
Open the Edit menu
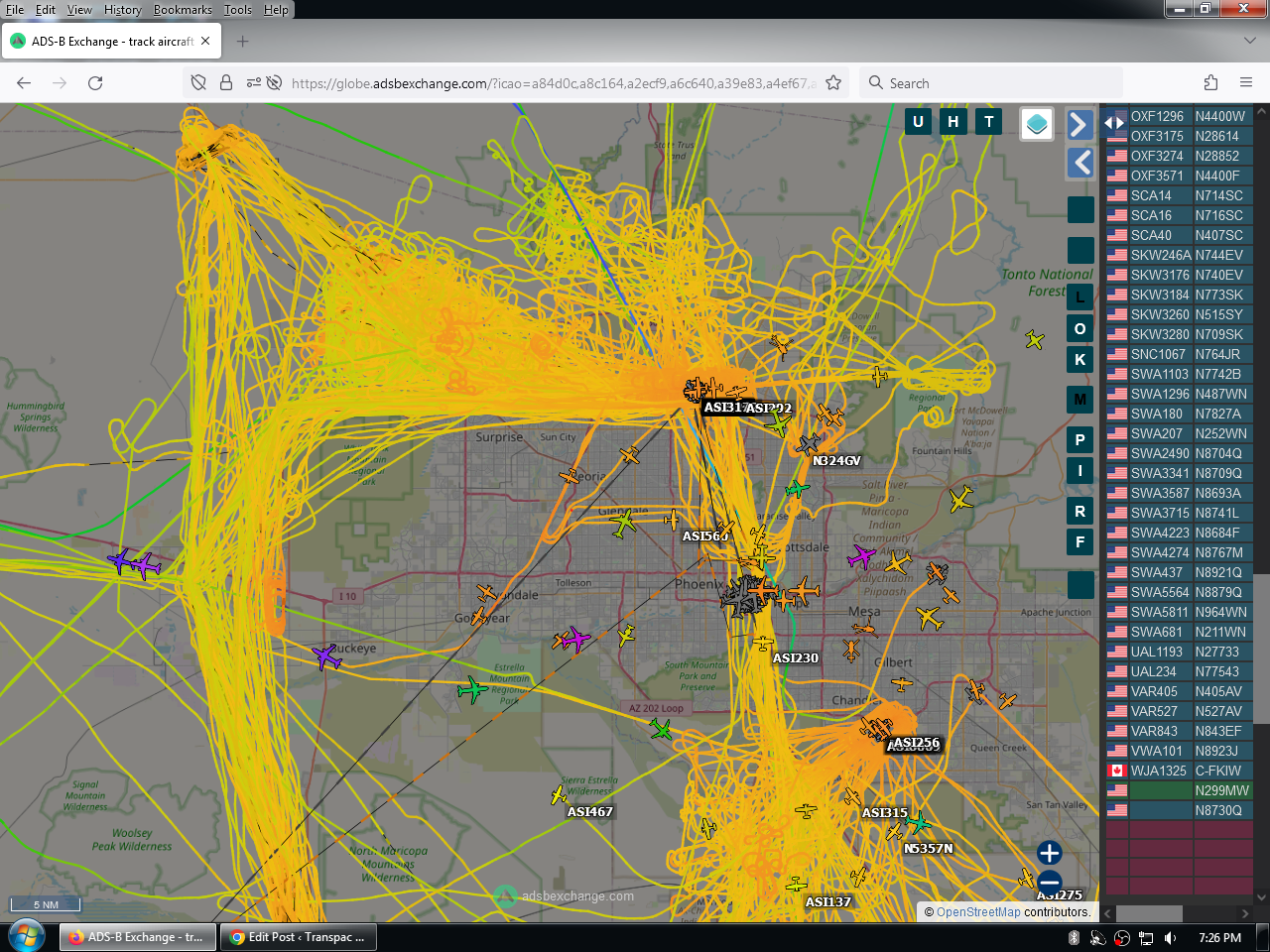click(x=46, y=10)
